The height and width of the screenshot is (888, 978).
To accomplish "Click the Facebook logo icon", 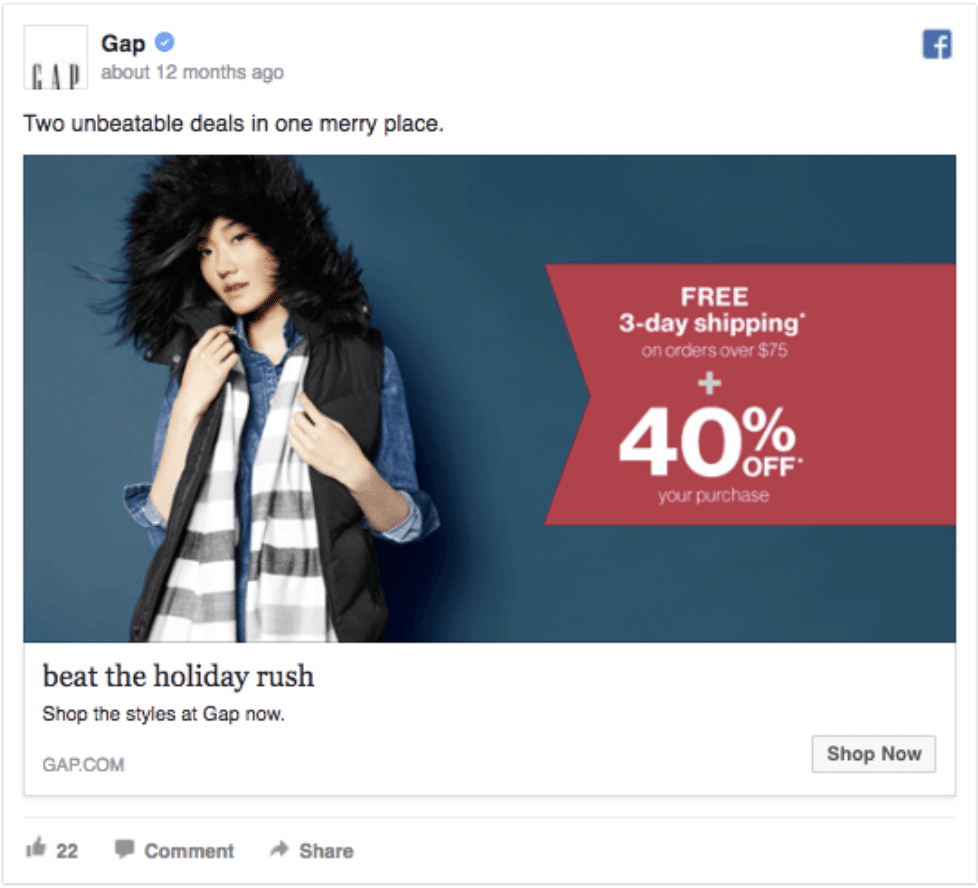I will coord(937,44).
